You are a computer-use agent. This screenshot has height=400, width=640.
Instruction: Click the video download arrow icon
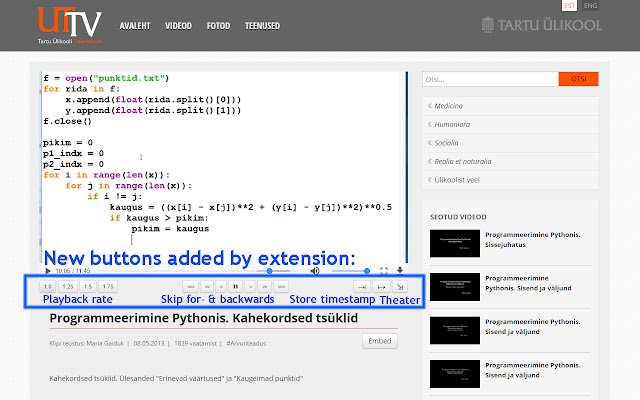click(x=400, y=270)
